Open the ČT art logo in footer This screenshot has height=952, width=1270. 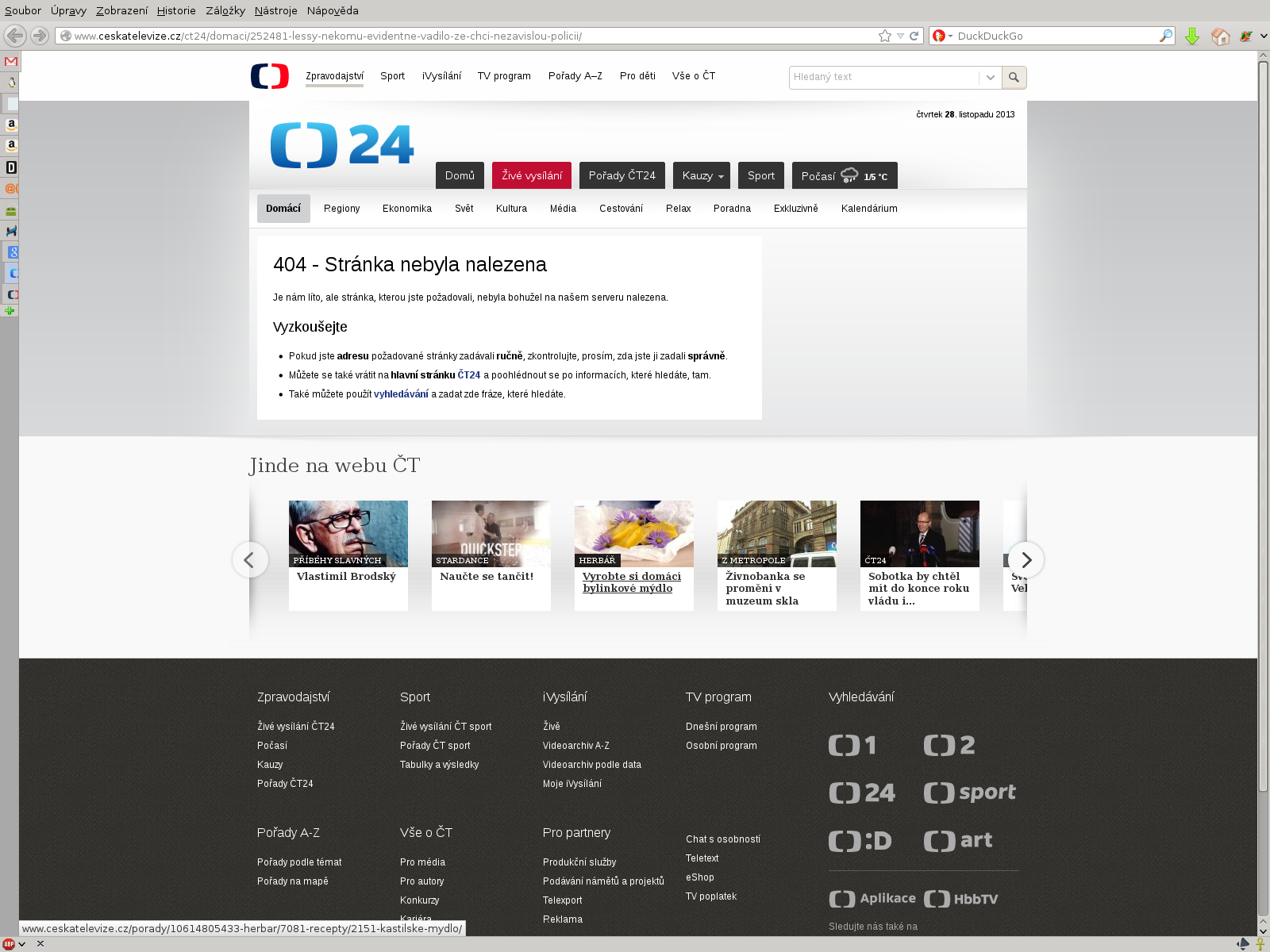[x=958, y=841]
